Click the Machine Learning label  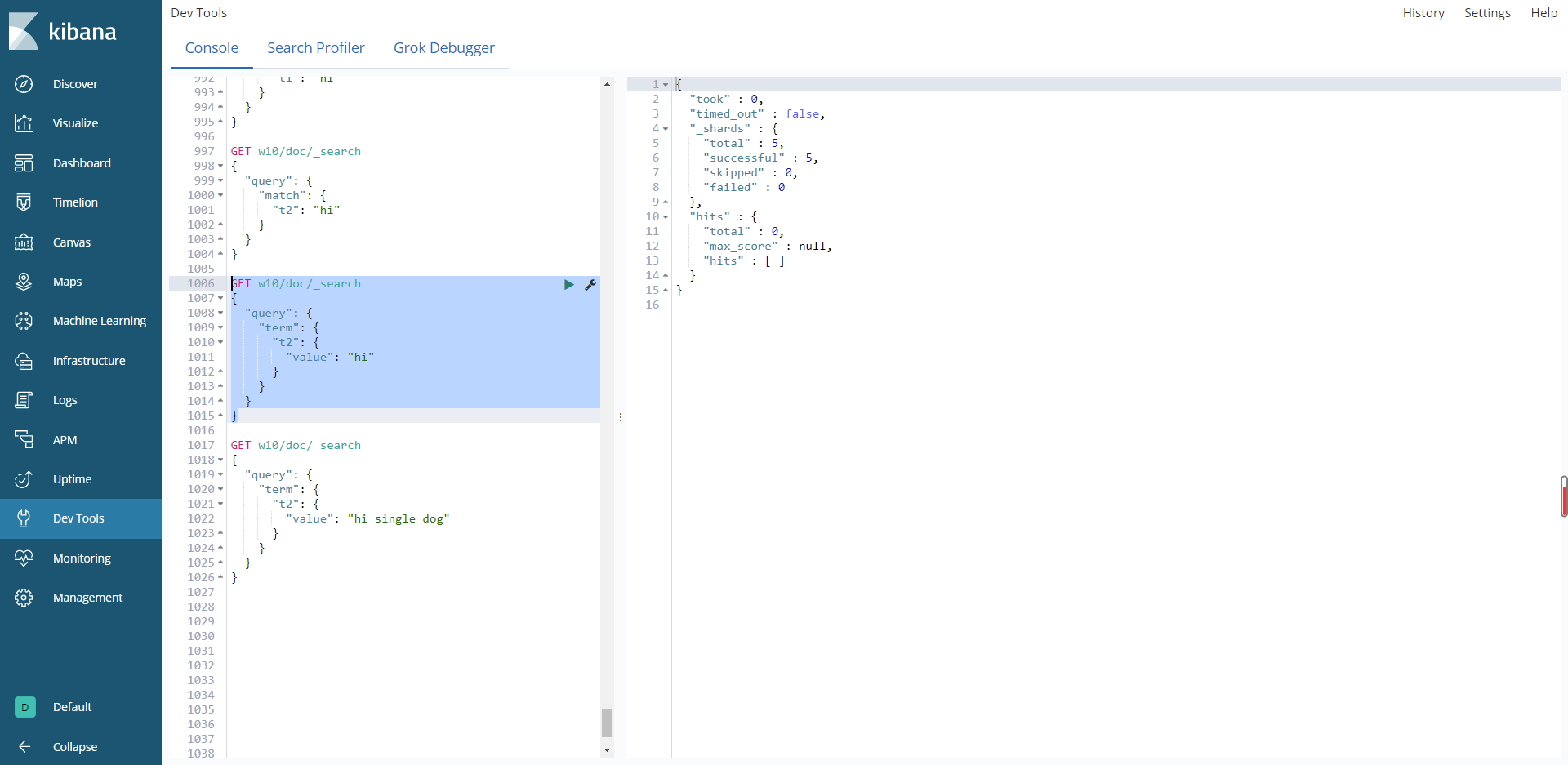100,321
